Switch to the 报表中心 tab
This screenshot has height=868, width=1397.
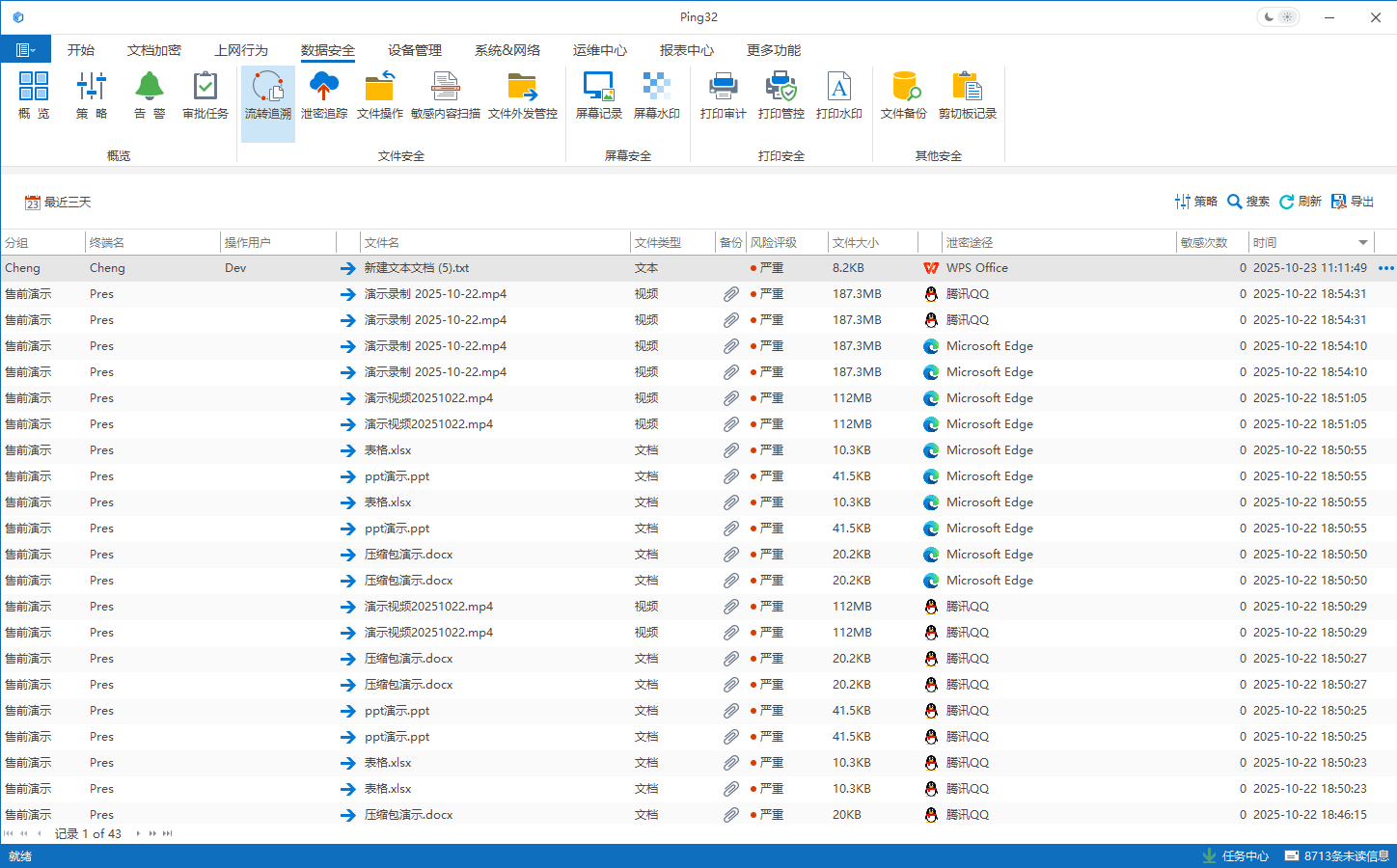pos(687,50)
